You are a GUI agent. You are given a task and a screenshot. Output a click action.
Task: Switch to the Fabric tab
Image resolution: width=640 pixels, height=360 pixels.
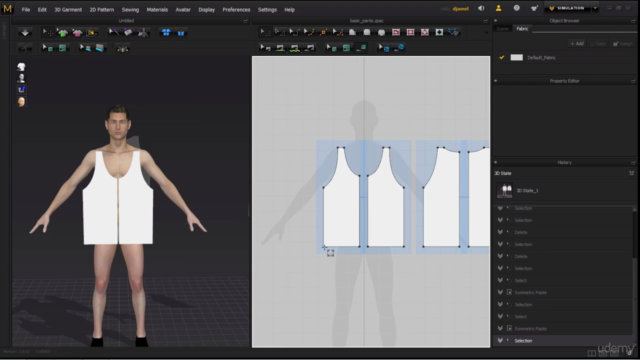522,29
